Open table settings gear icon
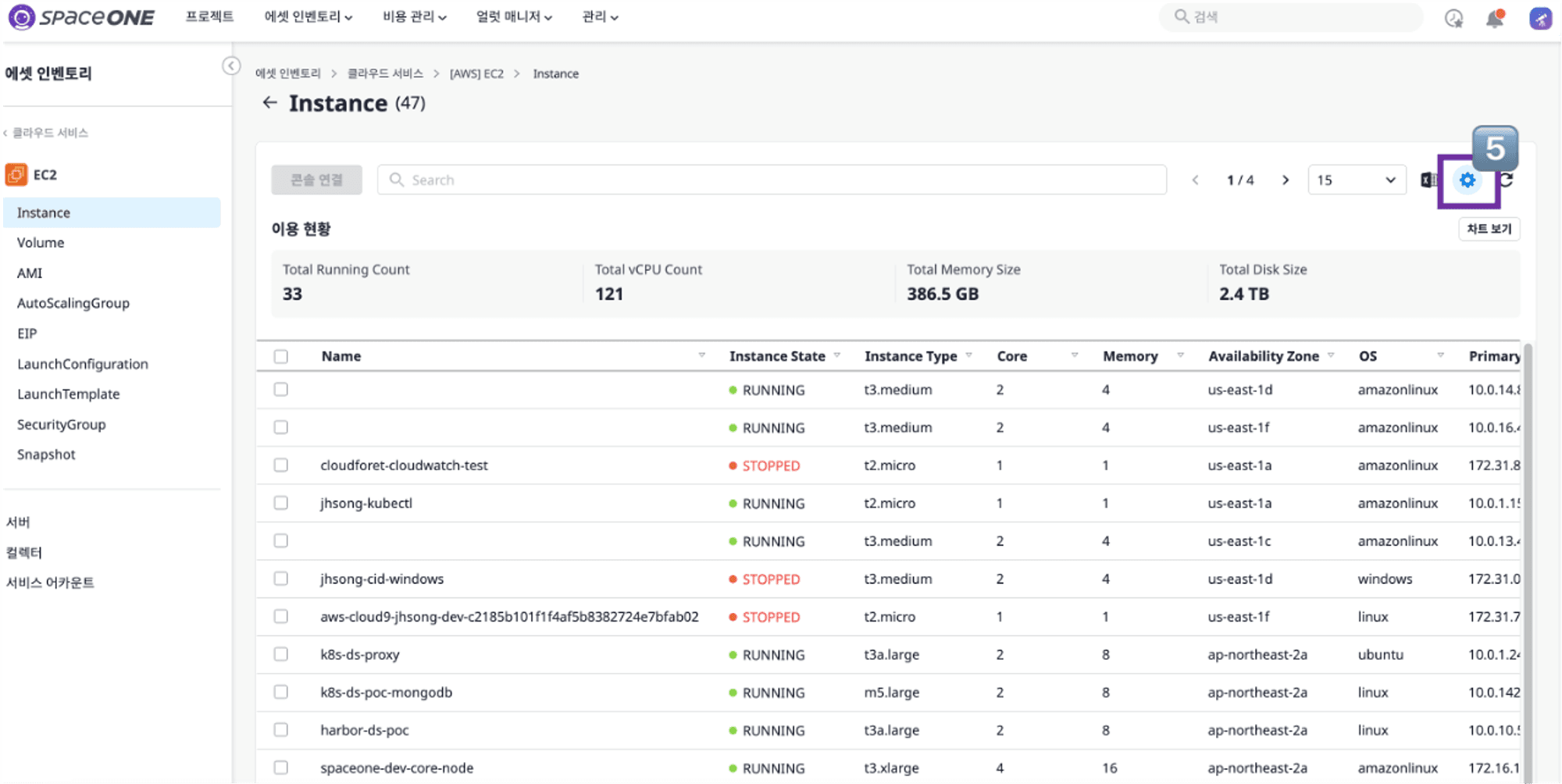Viewport: 1562px width, 784px height. 1467,180
